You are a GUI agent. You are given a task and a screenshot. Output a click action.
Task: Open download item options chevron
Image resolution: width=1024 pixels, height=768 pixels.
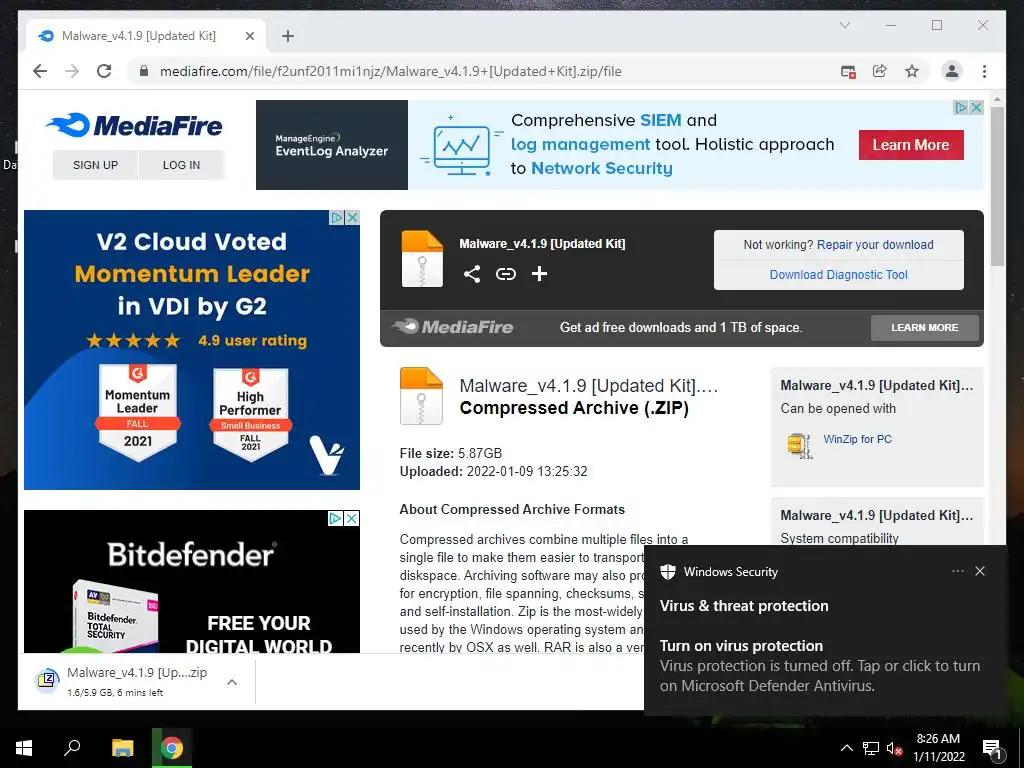[232, 682]
